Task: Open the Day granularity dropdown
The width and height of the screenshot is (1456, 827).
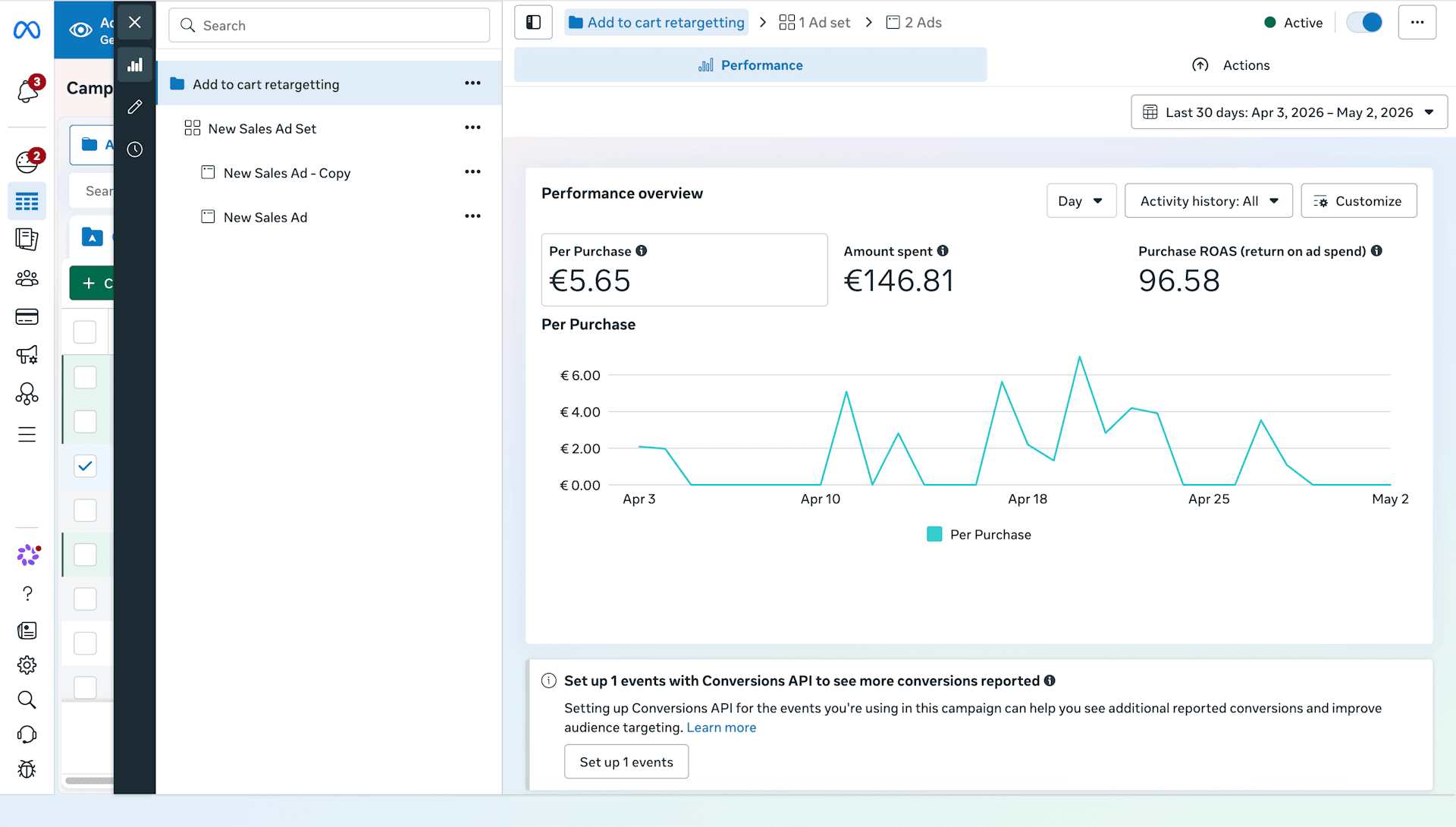Action: click(1081, 201)
